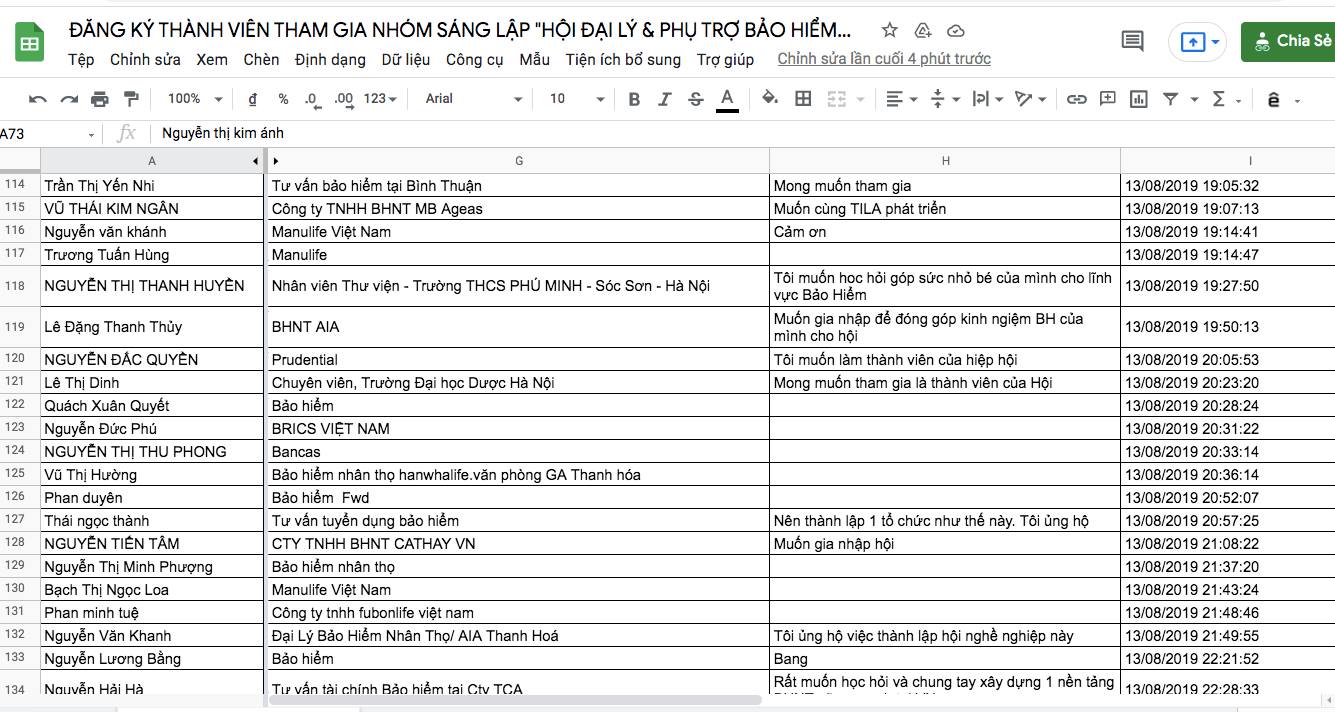Viewport: 1335px width, 712px height.
Task: Expand hidden columns with right arrow in column G
Action: [x=276, y=161]
